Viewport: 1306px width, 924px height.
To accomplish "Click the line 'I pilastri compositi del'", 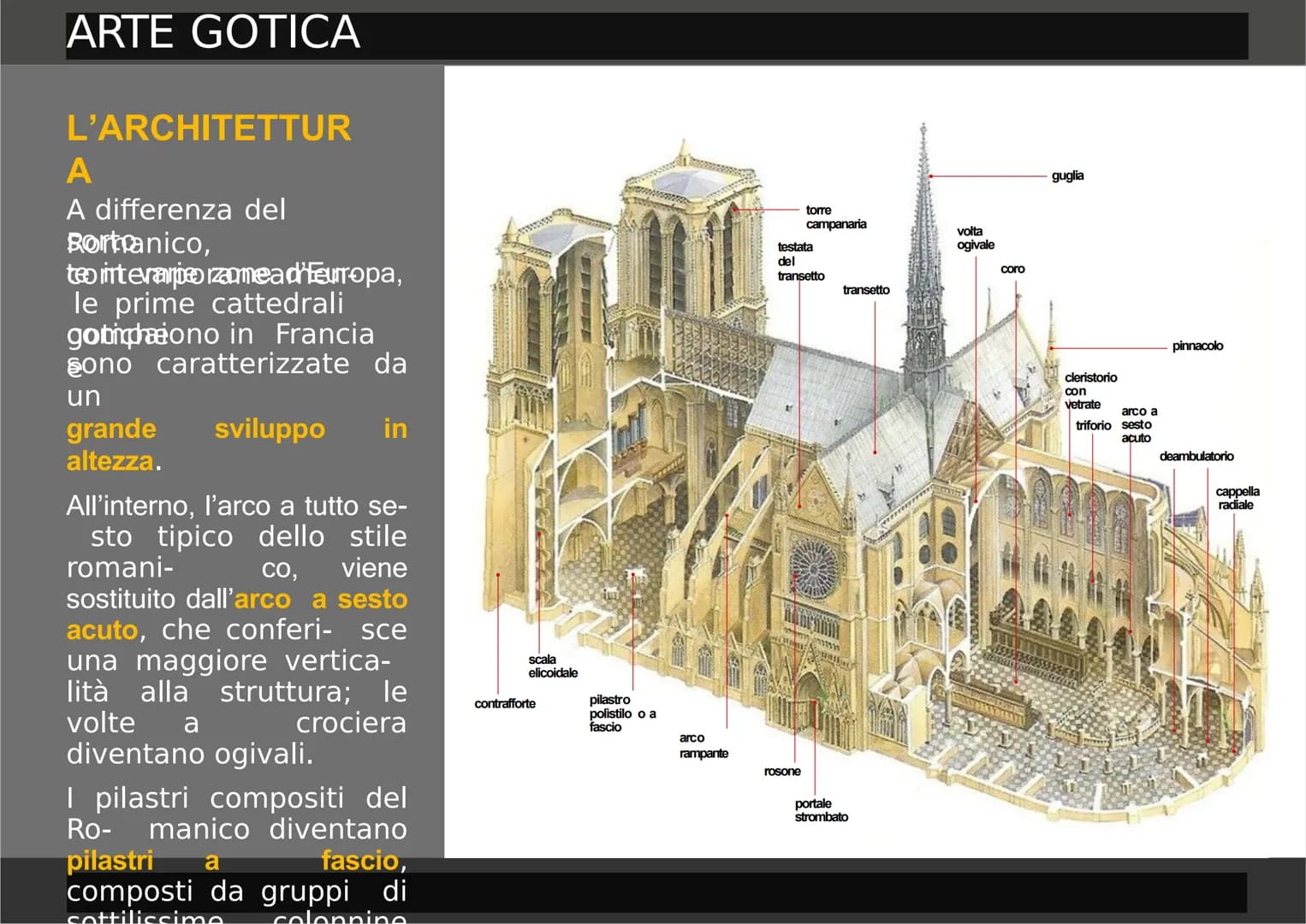I will coord(237,798).
